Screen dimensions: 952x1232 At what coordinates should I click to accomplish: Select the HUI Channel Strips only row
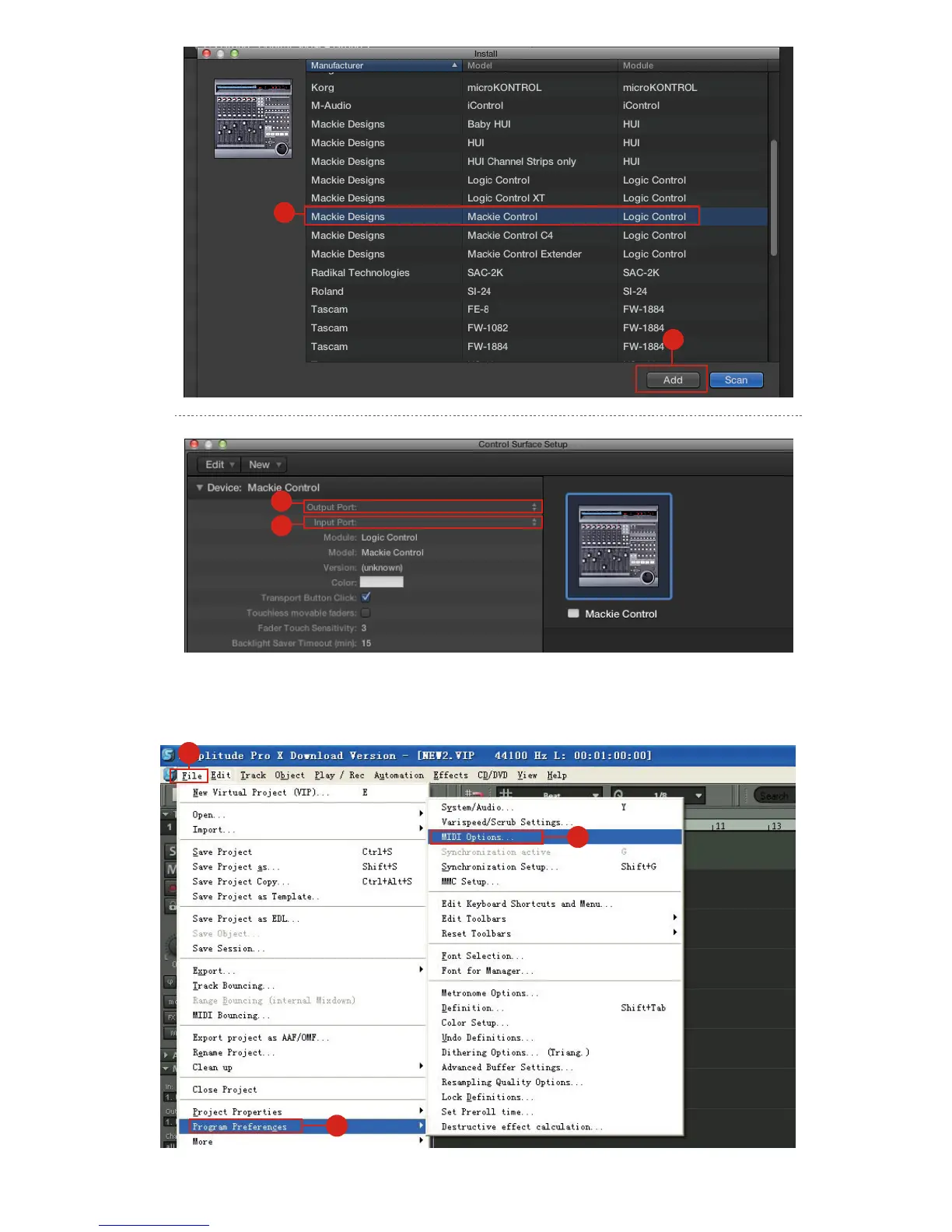click(x=537, y=162)
